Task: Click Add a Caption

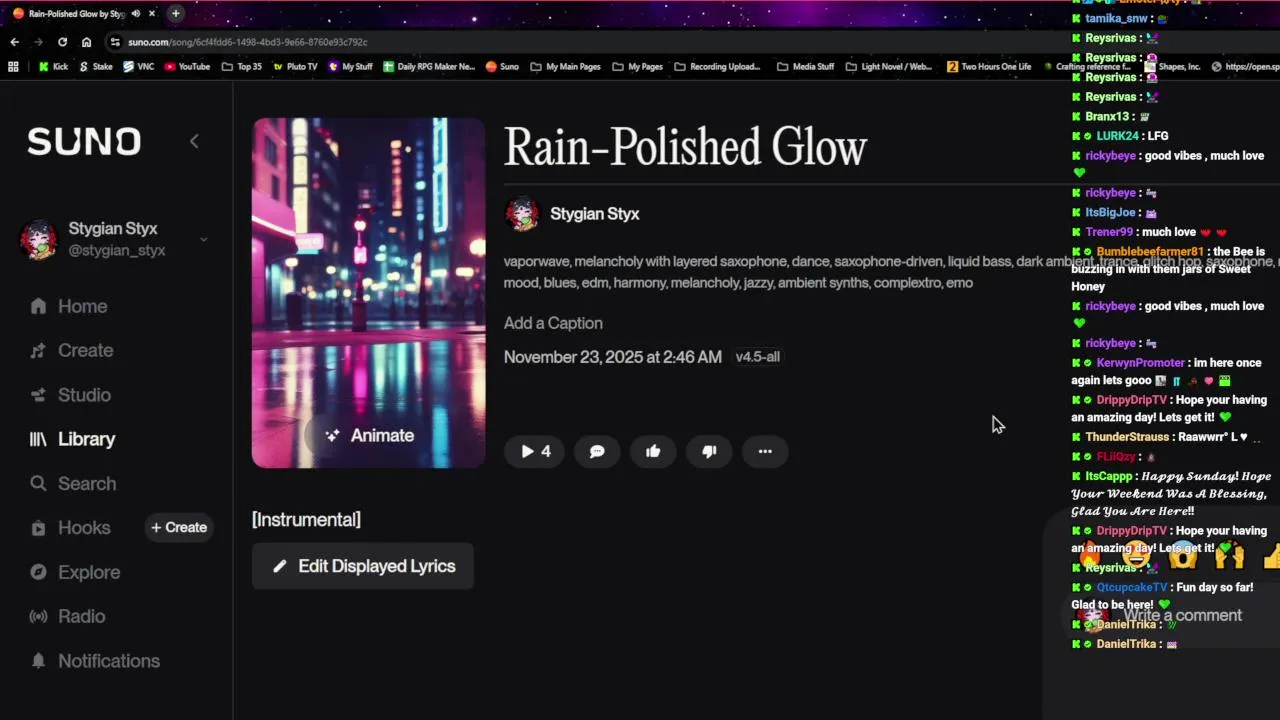Action: point(553,324)
